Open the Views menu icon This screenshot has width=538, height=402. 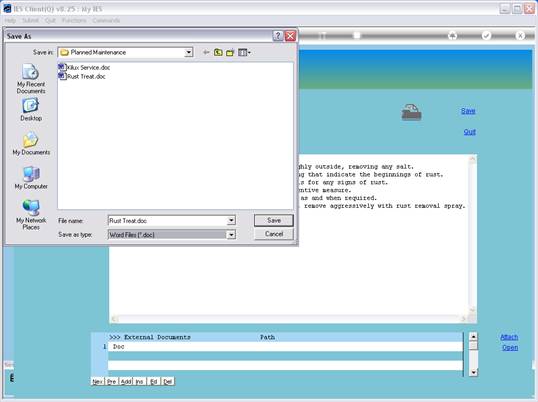[x=244, y=52]
